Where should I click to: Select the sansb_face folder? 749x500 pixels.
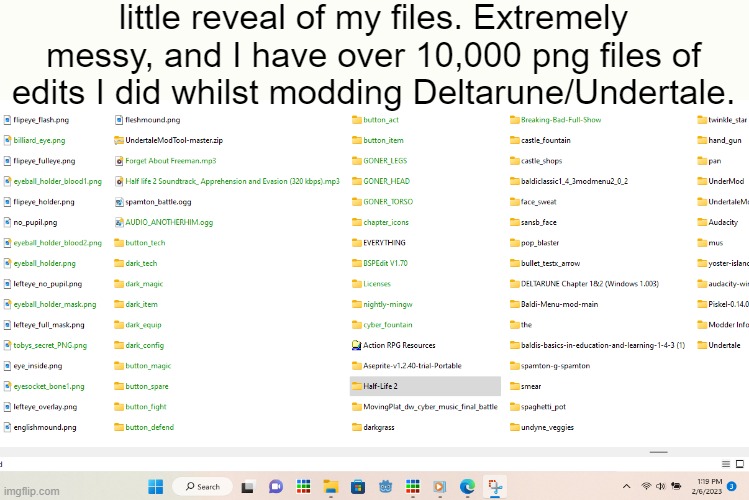tap(533, 222)
